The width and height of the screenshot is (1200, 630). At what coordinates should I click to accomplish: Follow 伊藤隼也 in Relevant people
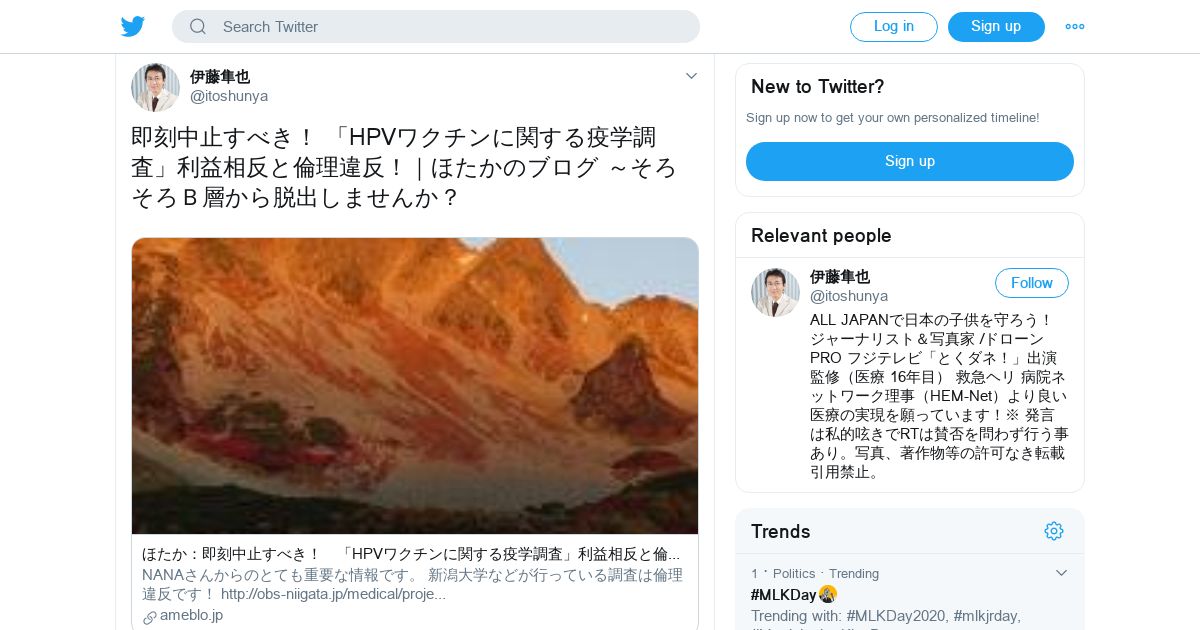(1032, 283)
